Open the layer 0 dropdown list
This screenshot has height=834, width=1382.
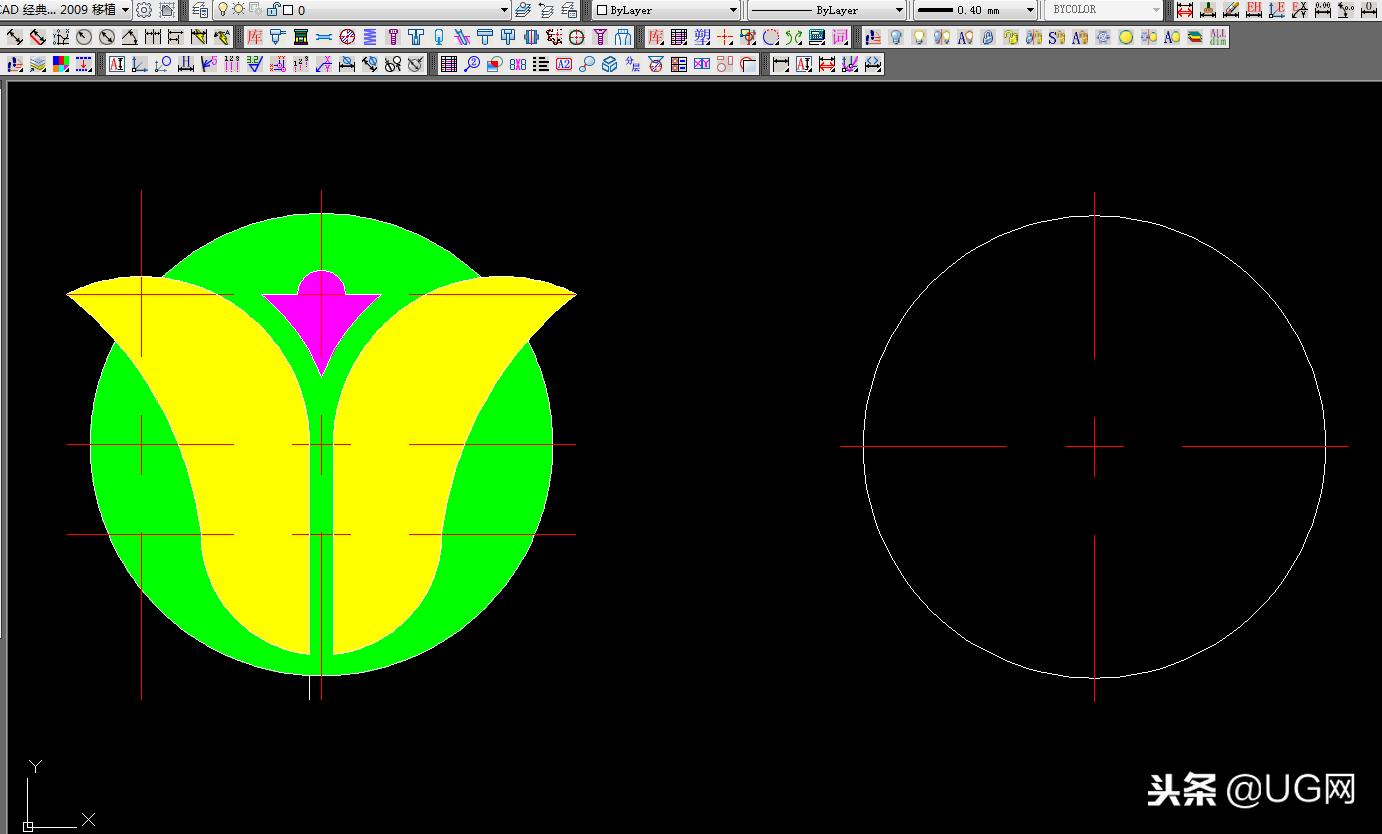click(504, 10)
